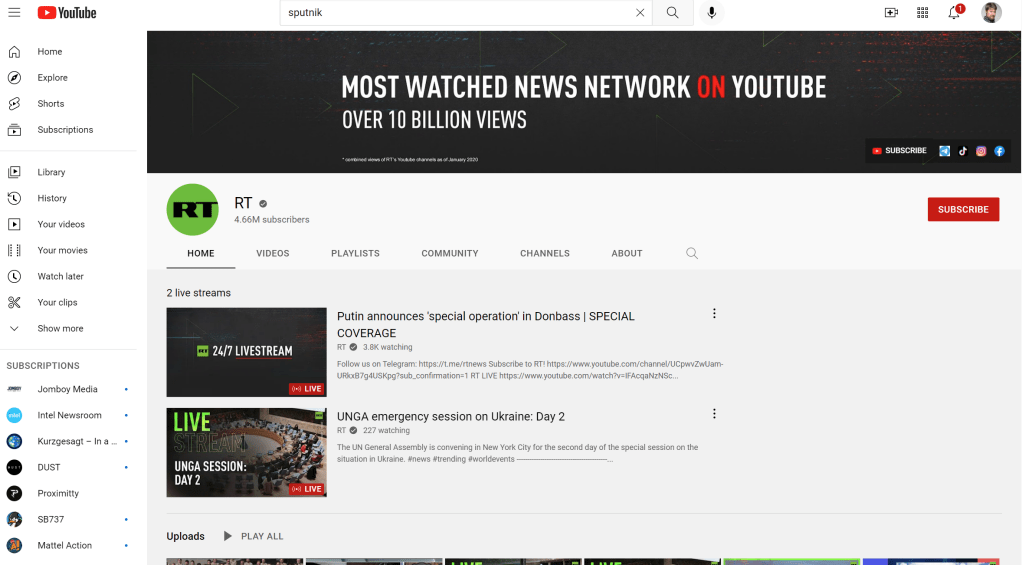Open Intel Newsroom subscription
1022x565 pixels.
pos(68,415)
